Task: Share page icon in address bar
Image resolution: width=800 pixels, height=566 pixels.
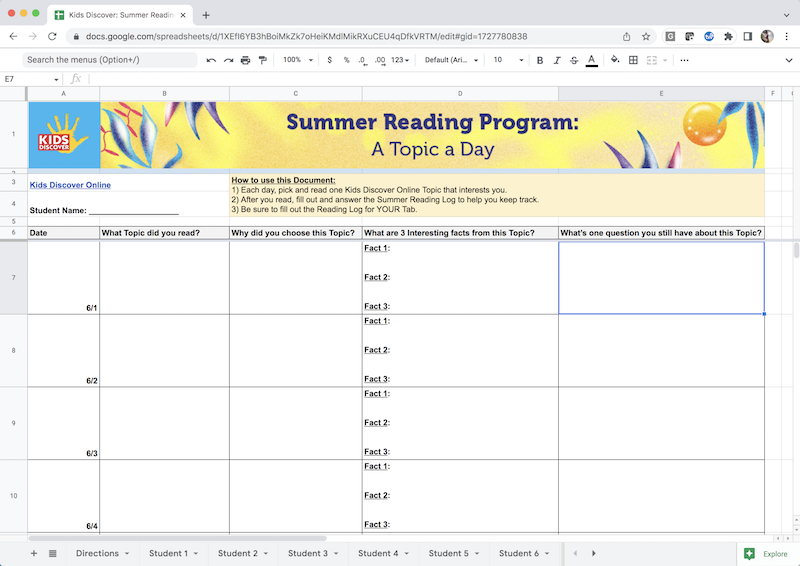Action: point(627,36)
